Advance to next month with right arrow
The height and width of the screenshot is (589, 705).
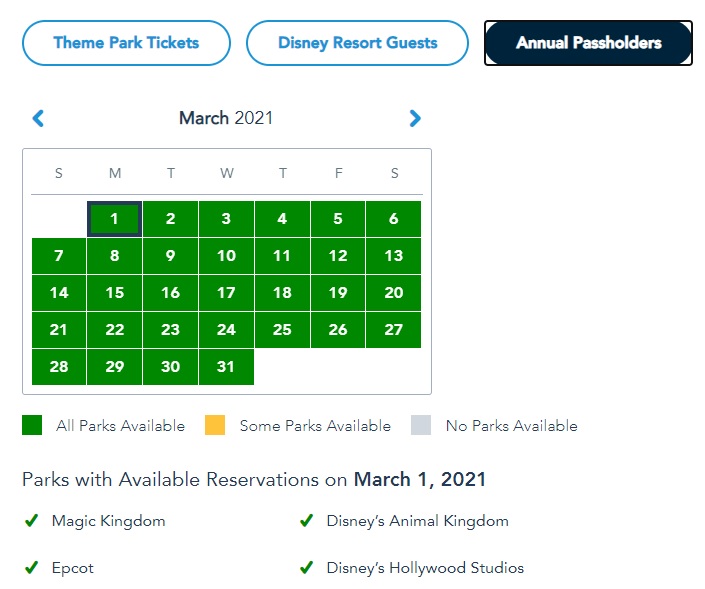(415, 118)
